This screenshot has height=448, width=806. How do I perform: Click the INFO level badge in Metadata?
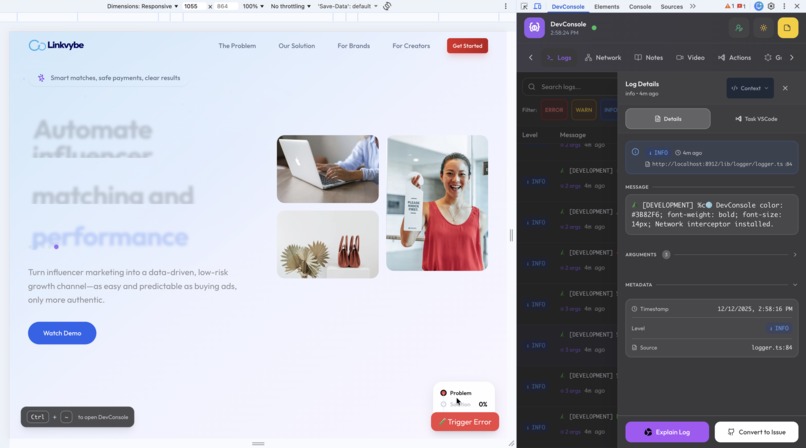click(779, 328)
